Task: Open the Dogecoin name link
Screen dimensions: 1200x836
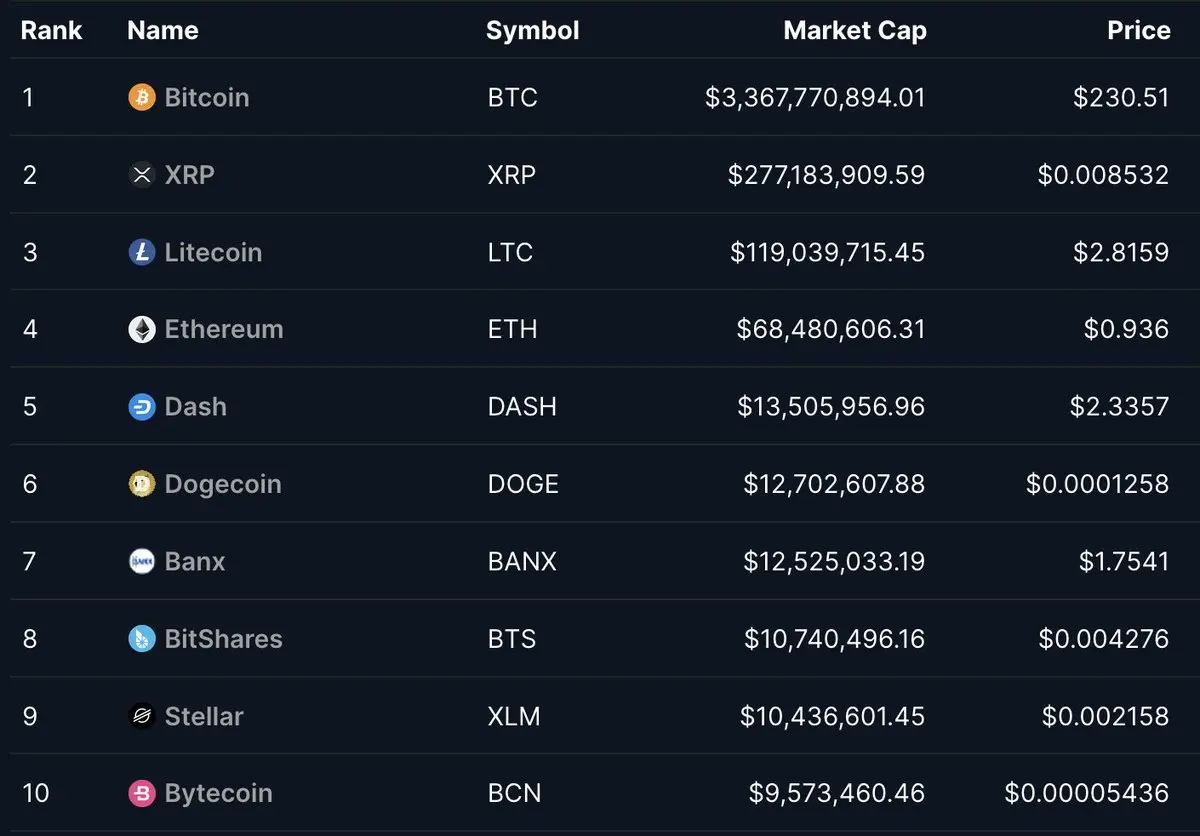Action: pyautogui.click(x=223, y=484)
